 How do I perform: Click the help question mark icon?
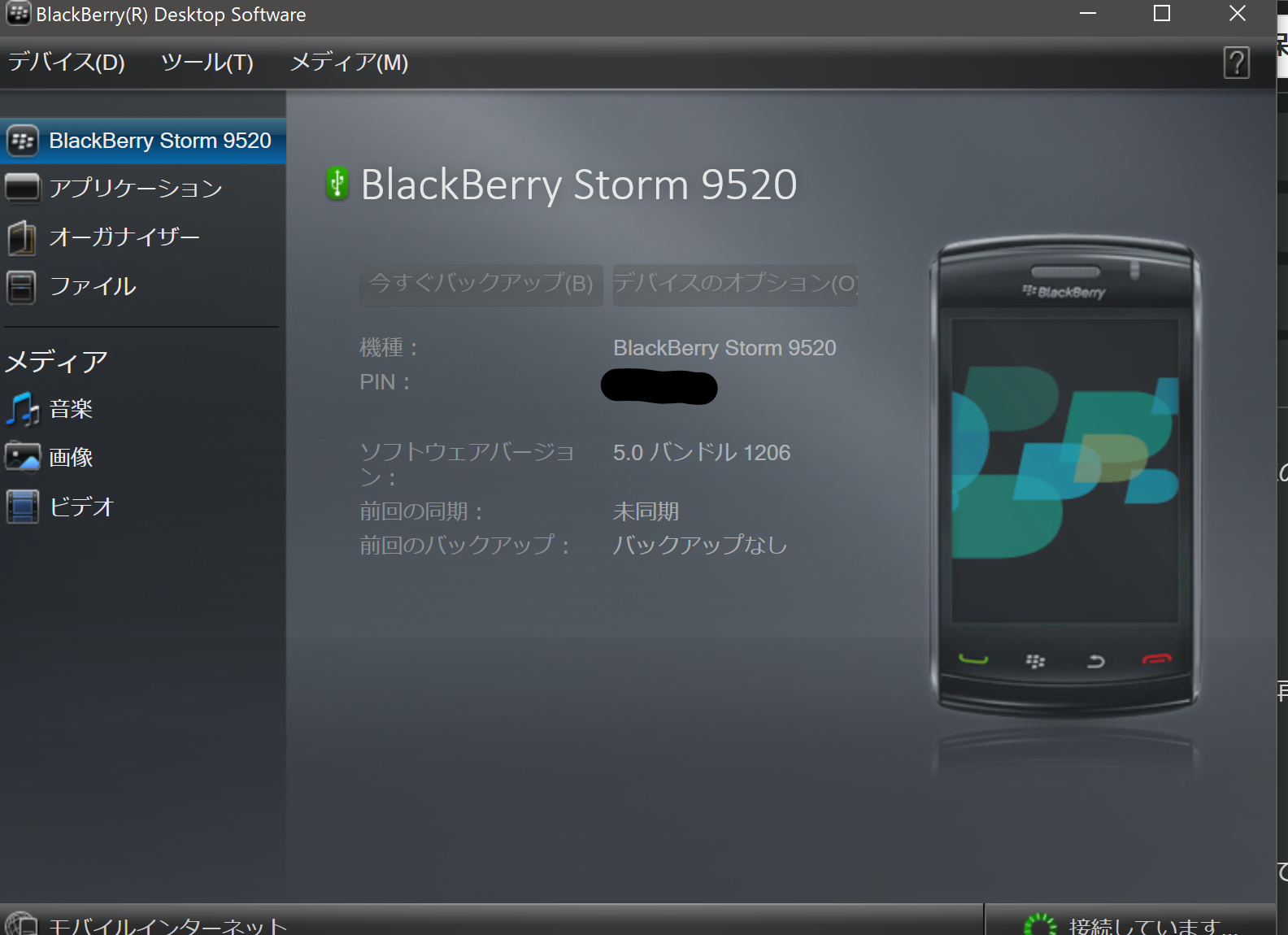1236,63
